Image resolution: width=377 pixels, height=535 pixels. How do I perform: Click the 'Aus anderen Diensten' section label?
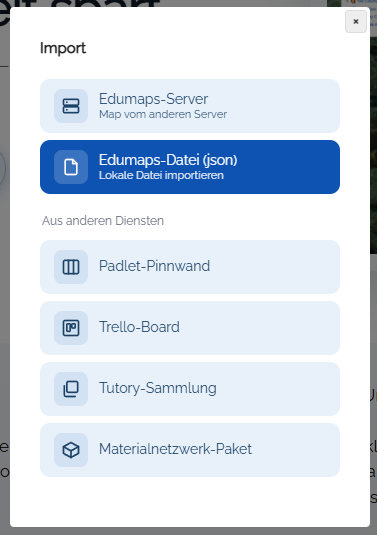pos(103,221)
